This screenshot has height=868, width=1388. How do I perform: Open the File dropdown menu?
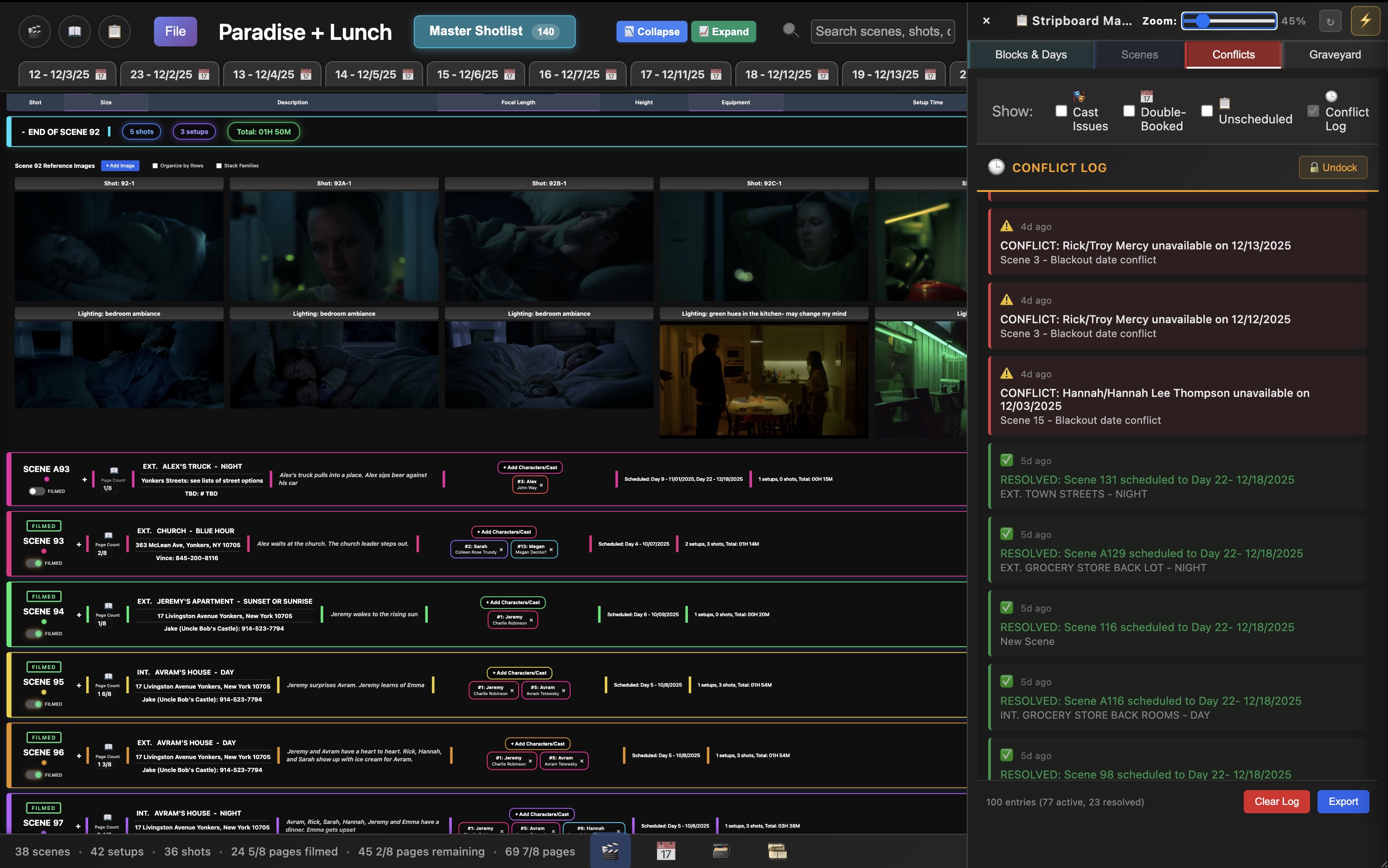[x=175, y=32]
